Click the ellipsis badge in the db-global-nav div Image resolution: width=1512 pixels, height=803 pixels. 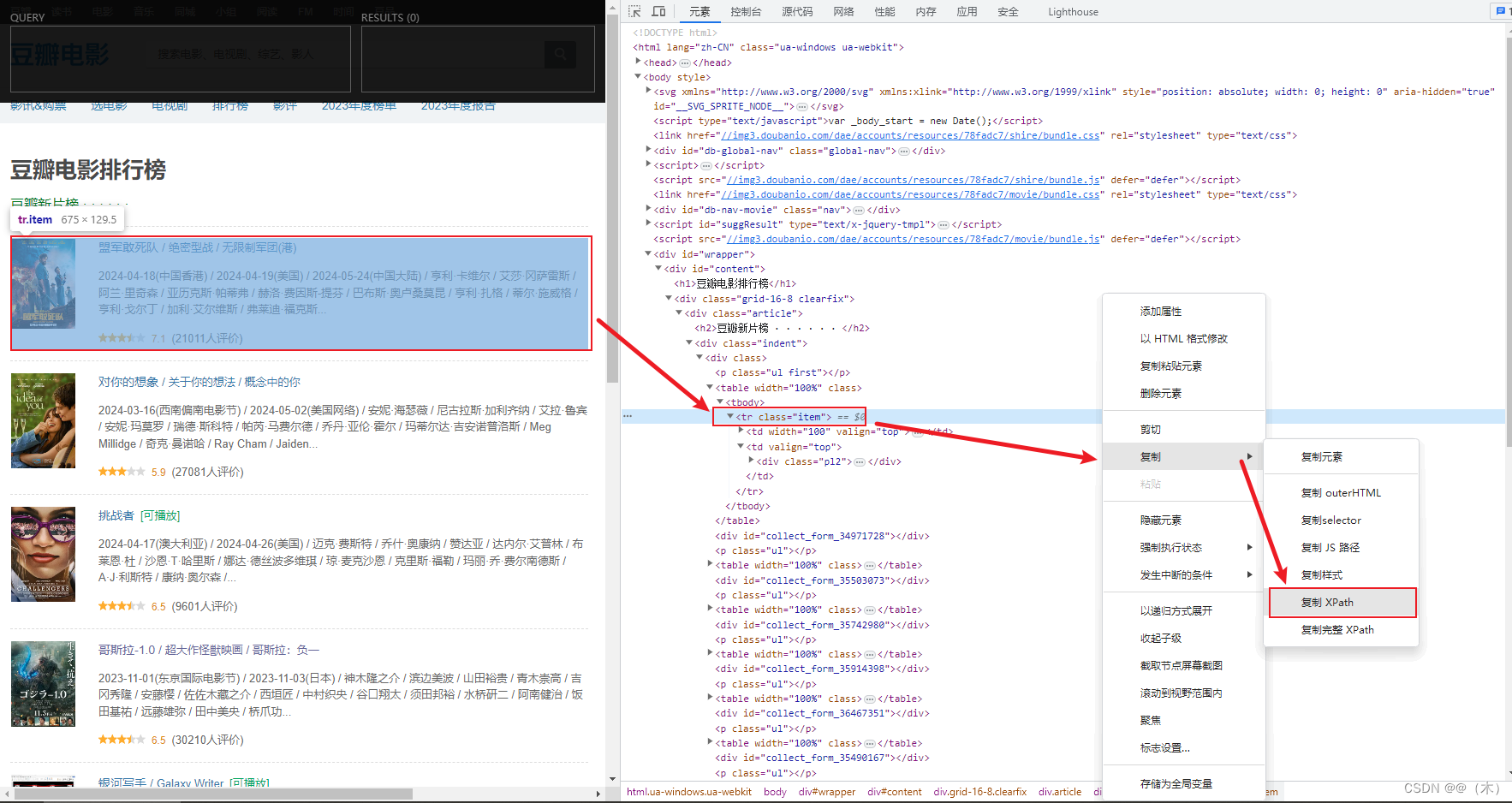[x=903, y=151]
